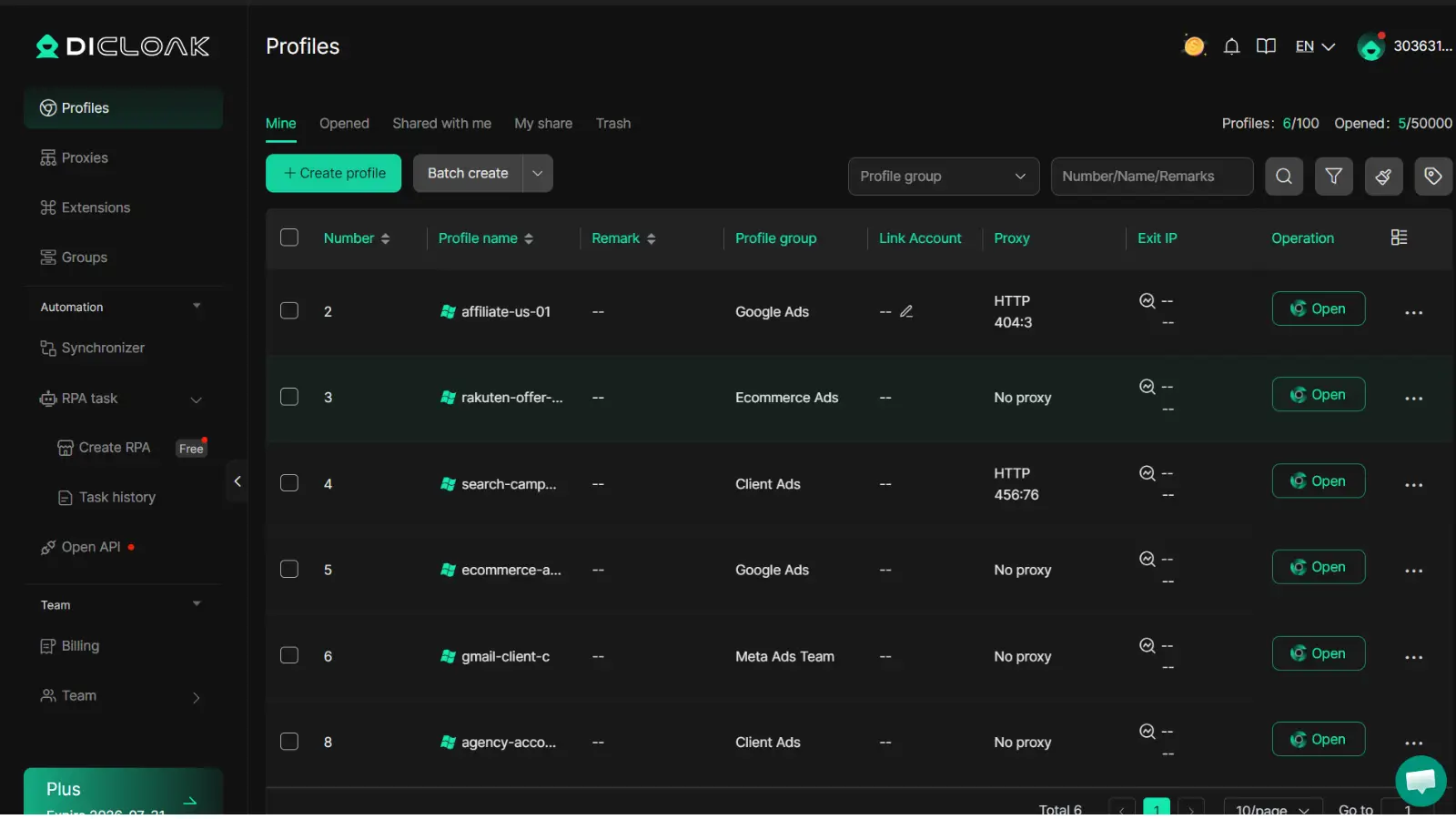The width and height of the screenshot is (1456, 819).
Task: Switch to the Opened tab
Action: tap(344, 124)
